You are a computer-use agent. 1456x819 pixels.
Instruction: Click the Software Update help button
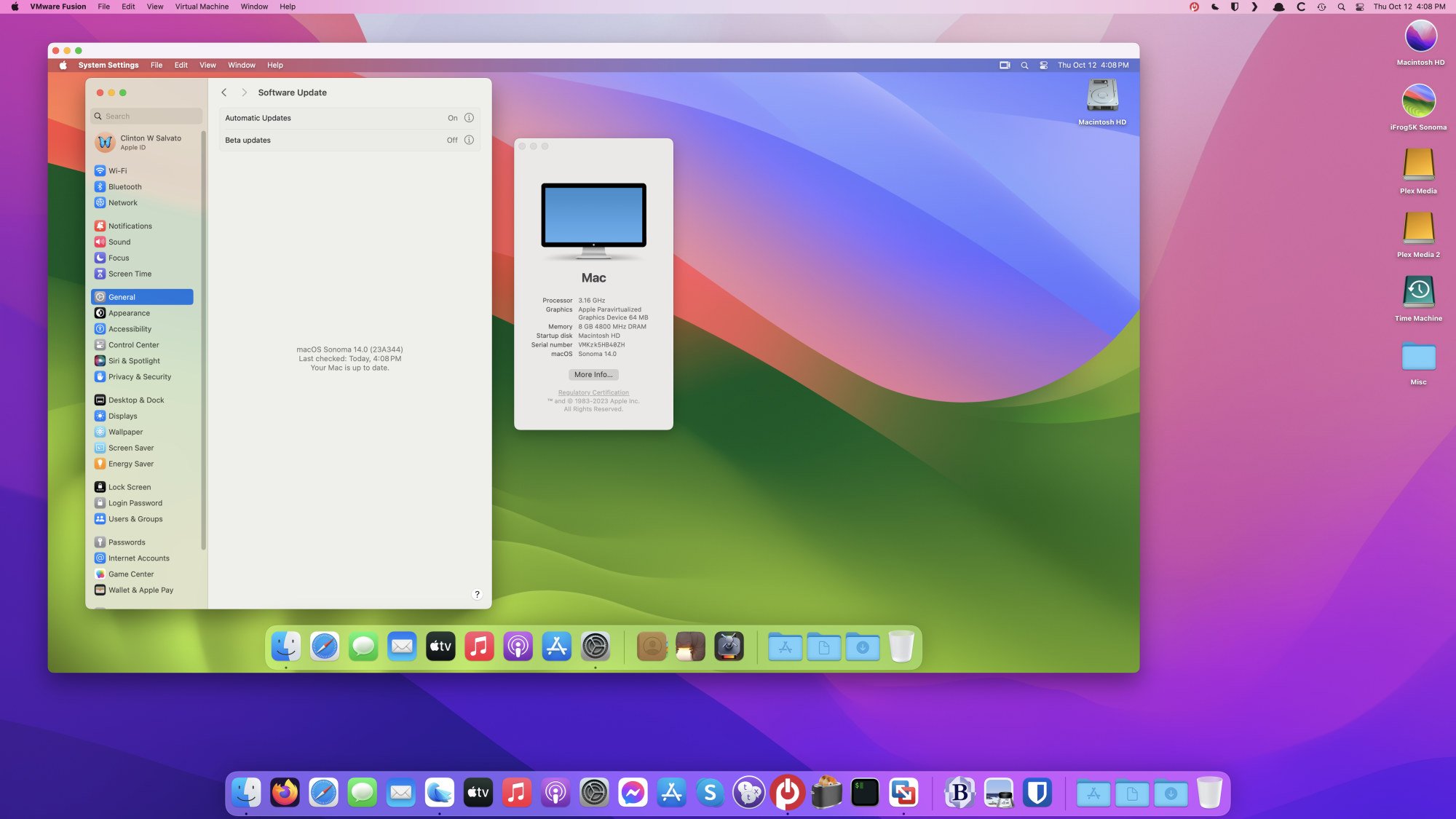477,595
